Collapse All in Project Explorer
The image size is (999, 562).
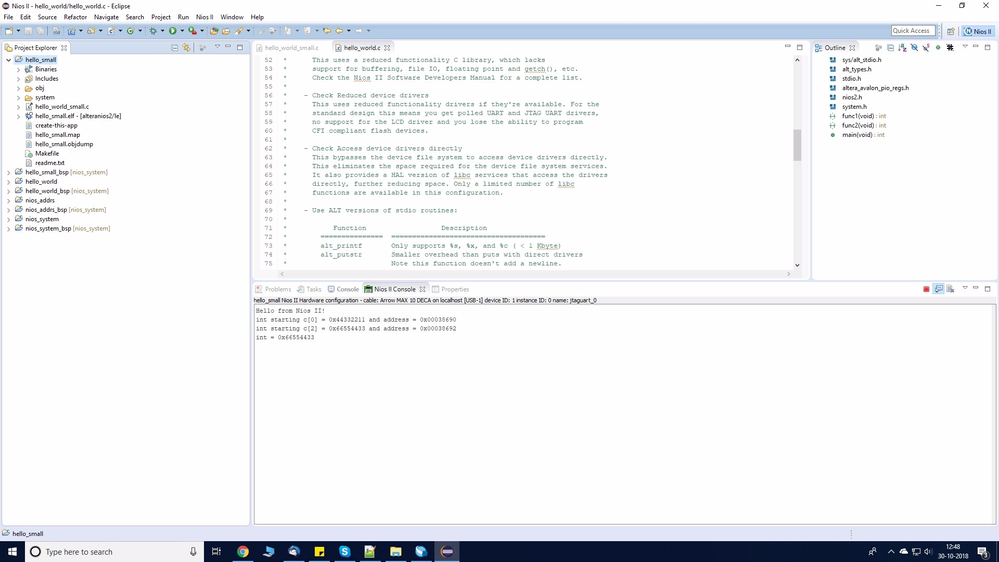click(x=175, y=48)
